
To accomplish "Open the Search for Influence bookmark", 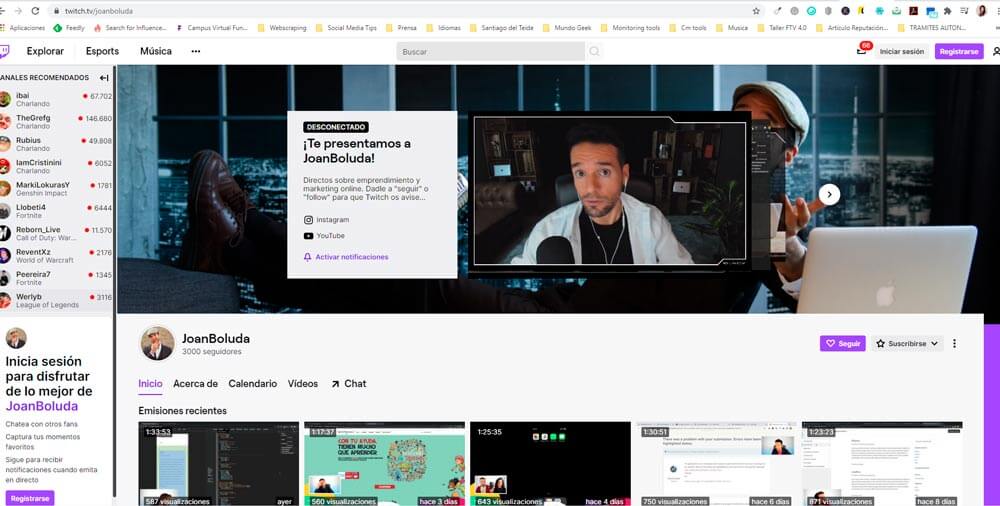I will [x=130, y=28].
